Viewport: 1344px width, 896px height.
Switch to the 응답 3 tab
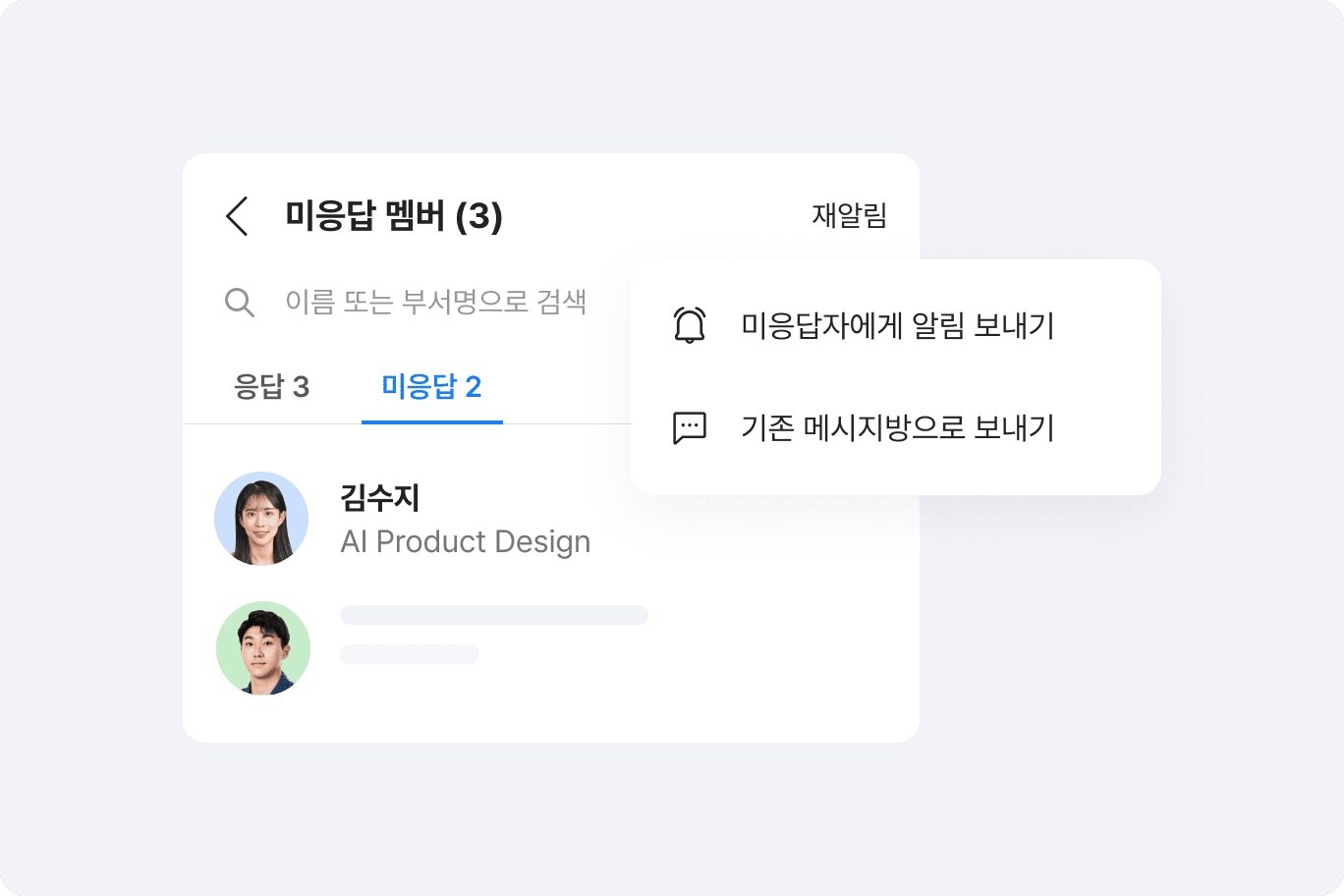tap(272, 387)
